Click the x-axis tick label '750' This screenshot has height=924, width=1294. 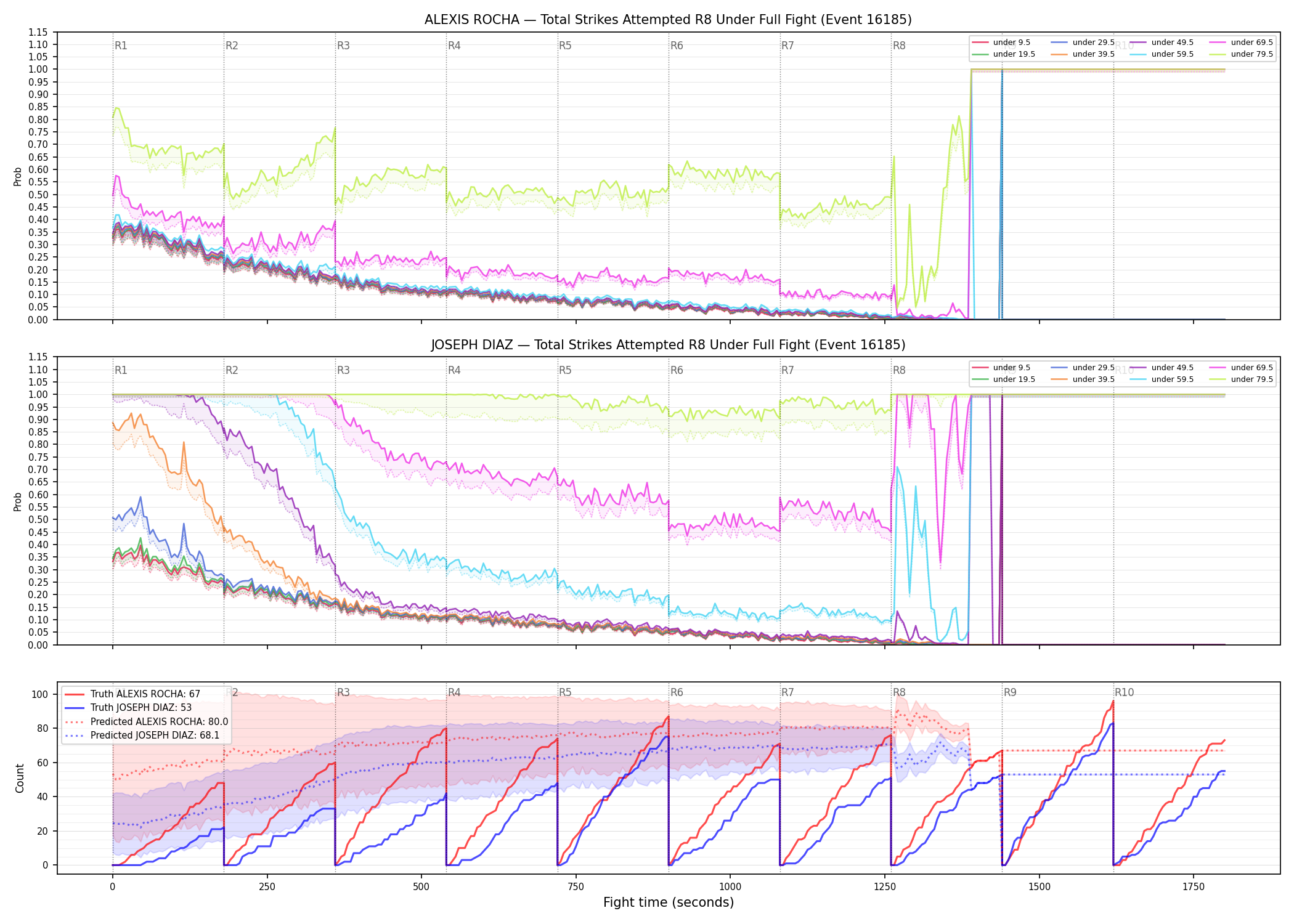pos(576,887)
